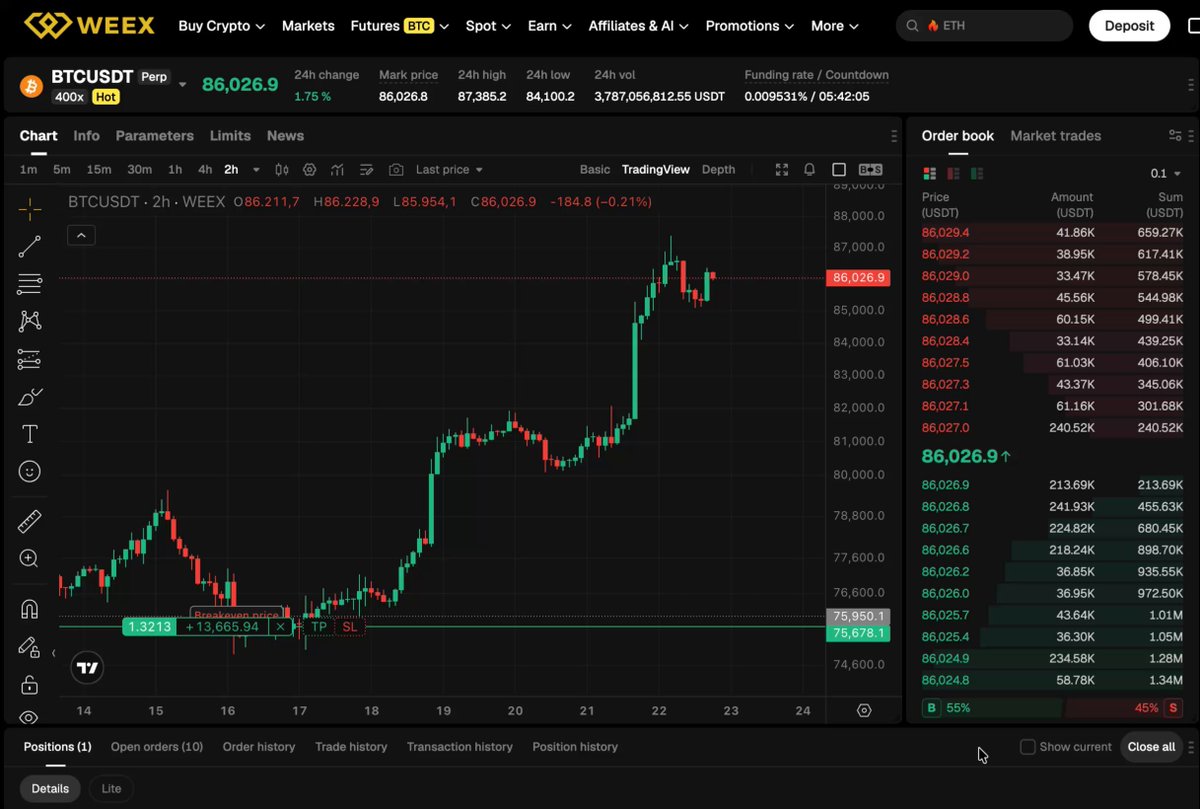Viewport: 1200px width, 809px height.
Task: Open the 0.1 price grouping dropdown
Action: (x=1166, y=174)
